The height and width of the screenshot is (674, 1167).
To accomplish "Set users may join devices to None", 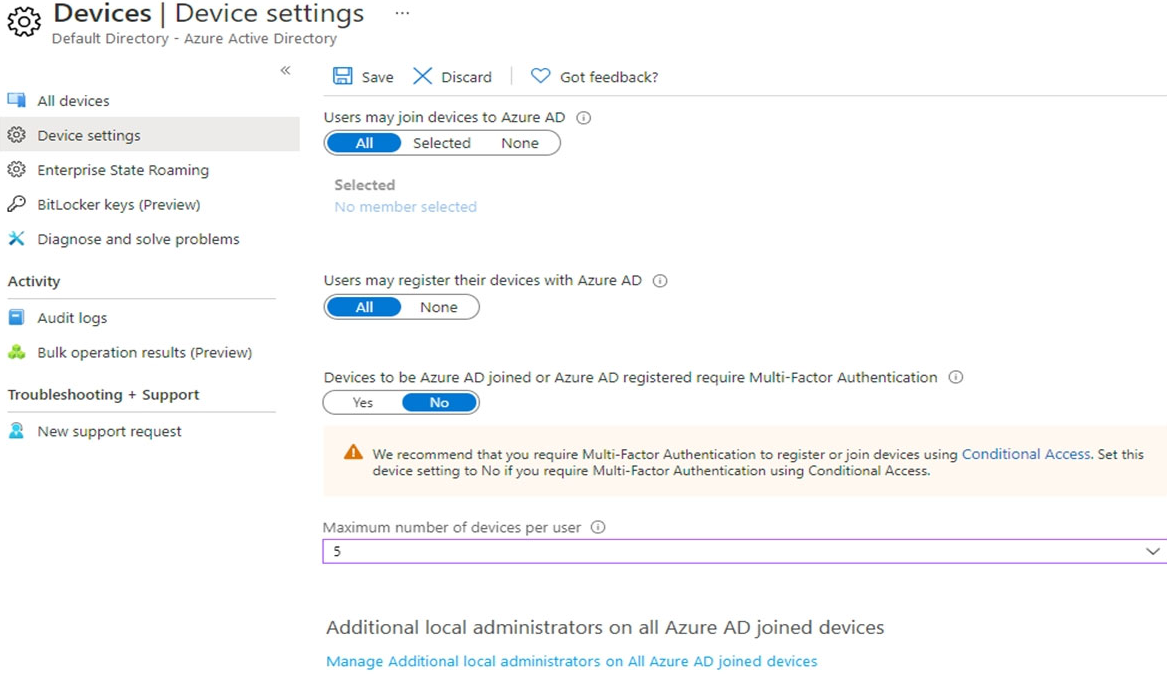I will click(519, 143).
